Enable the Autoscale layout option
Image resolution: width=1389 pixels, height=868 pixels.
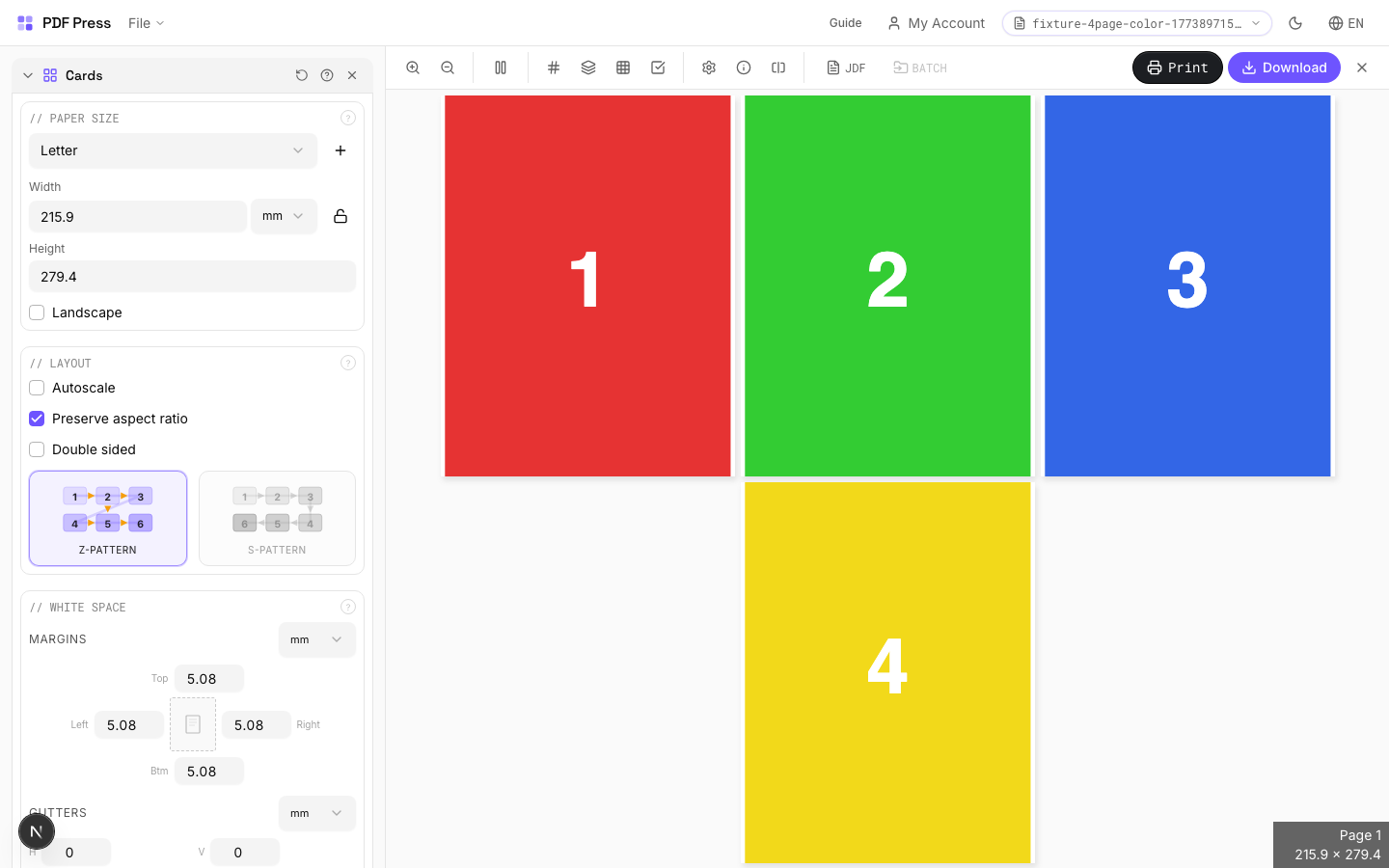tap(37, 388)
